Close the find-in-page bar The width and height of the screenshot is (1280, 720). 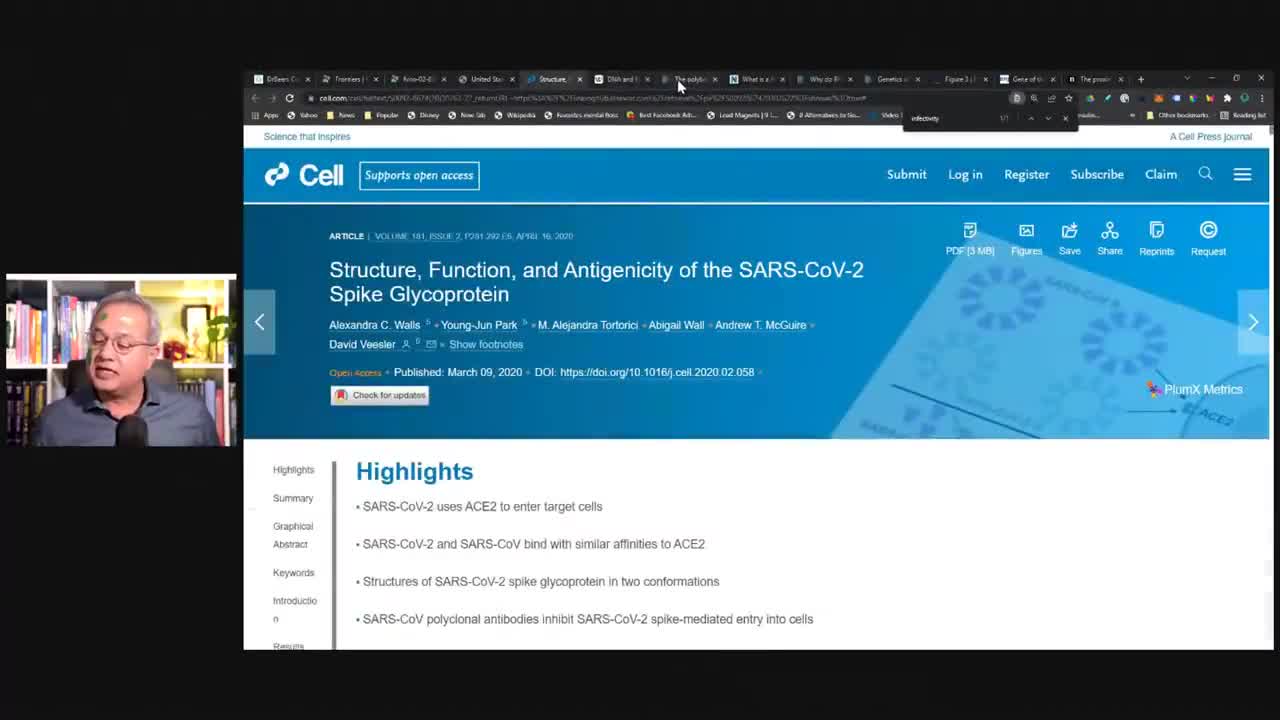1065,118
